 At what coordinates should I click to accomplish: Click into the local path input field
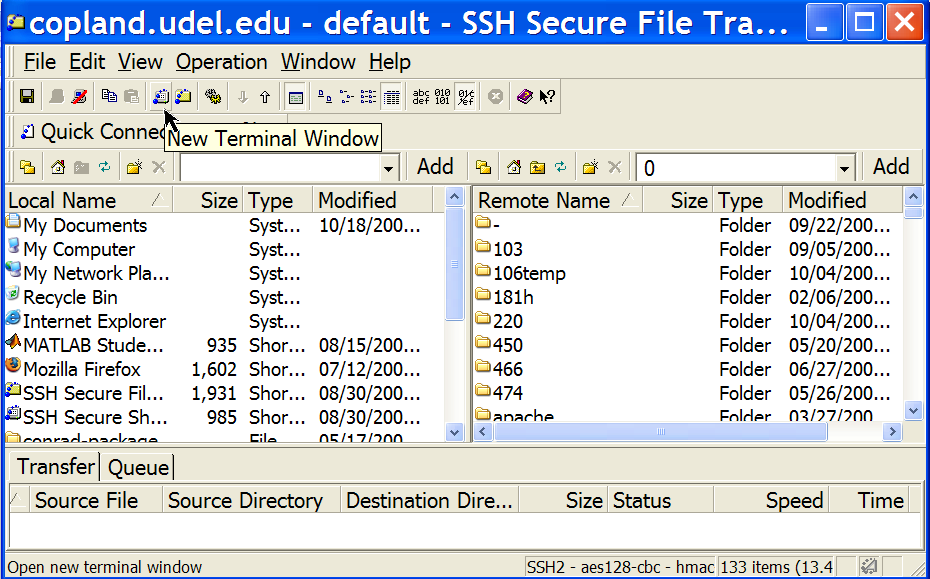tap(281, 168)
